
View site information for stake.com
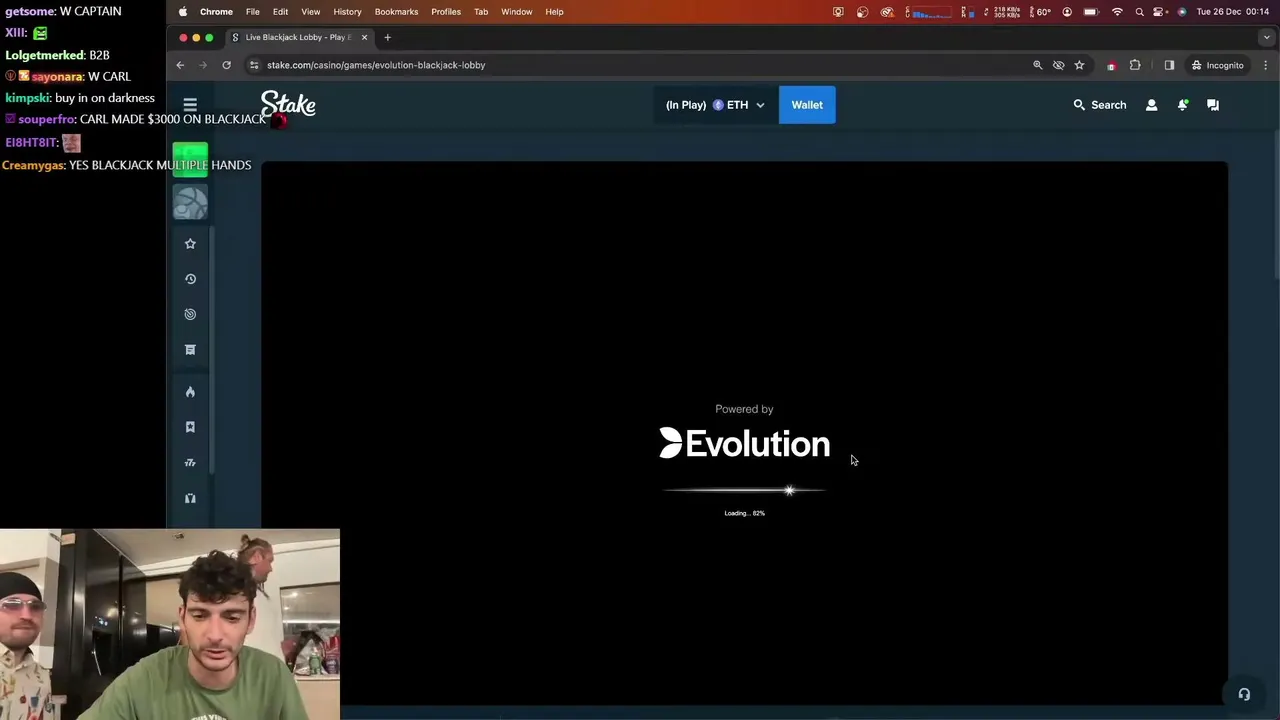point(254,65)
